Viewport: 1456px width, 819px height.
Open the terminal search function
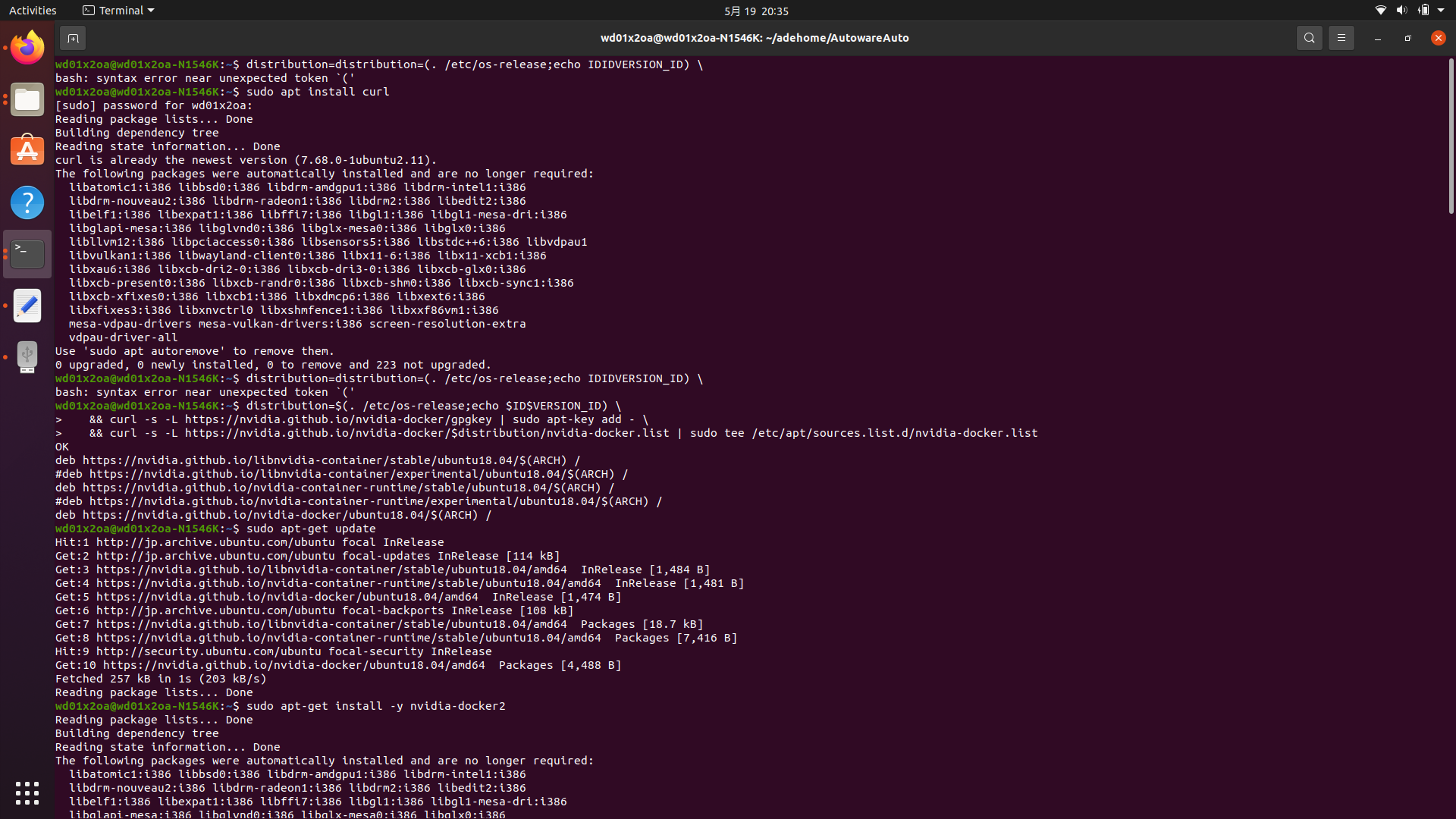point(1309,37)
